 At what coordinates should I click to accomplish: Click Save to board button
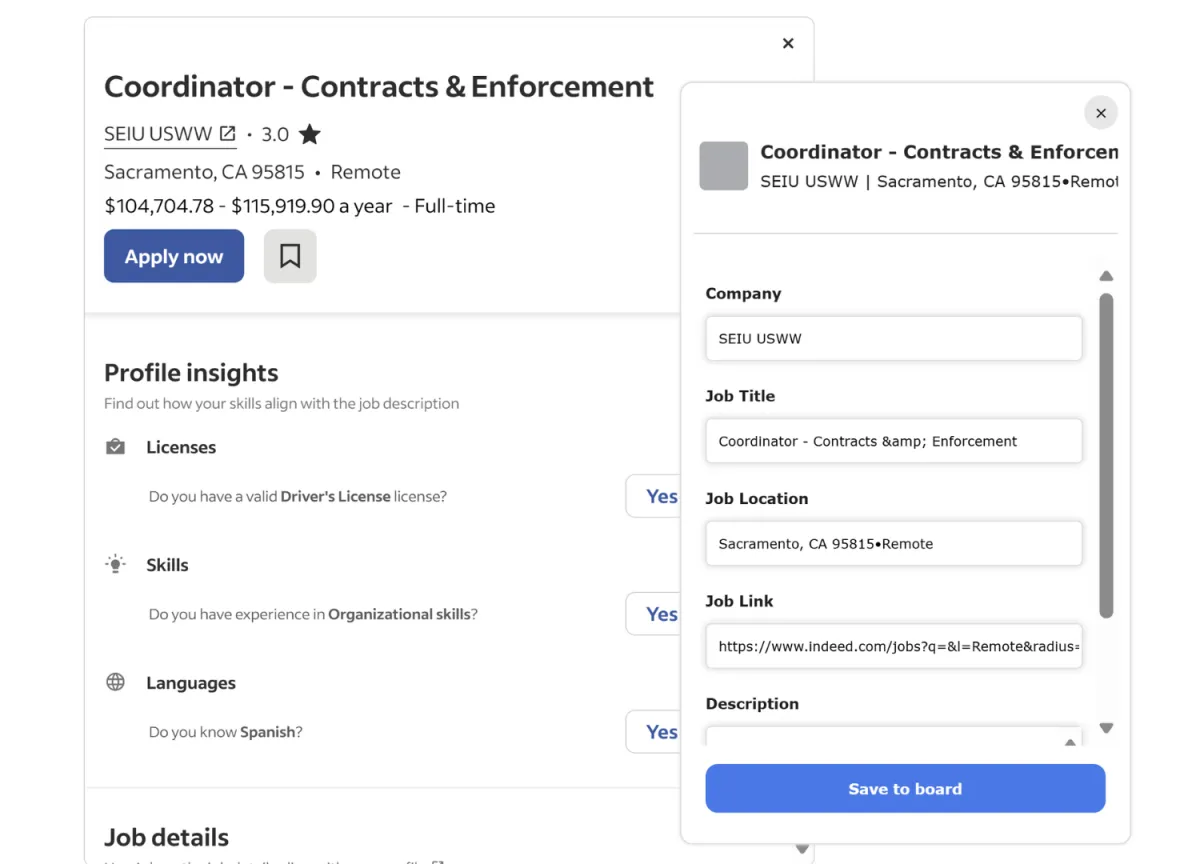pyautogui.click(x=905, y=789)
